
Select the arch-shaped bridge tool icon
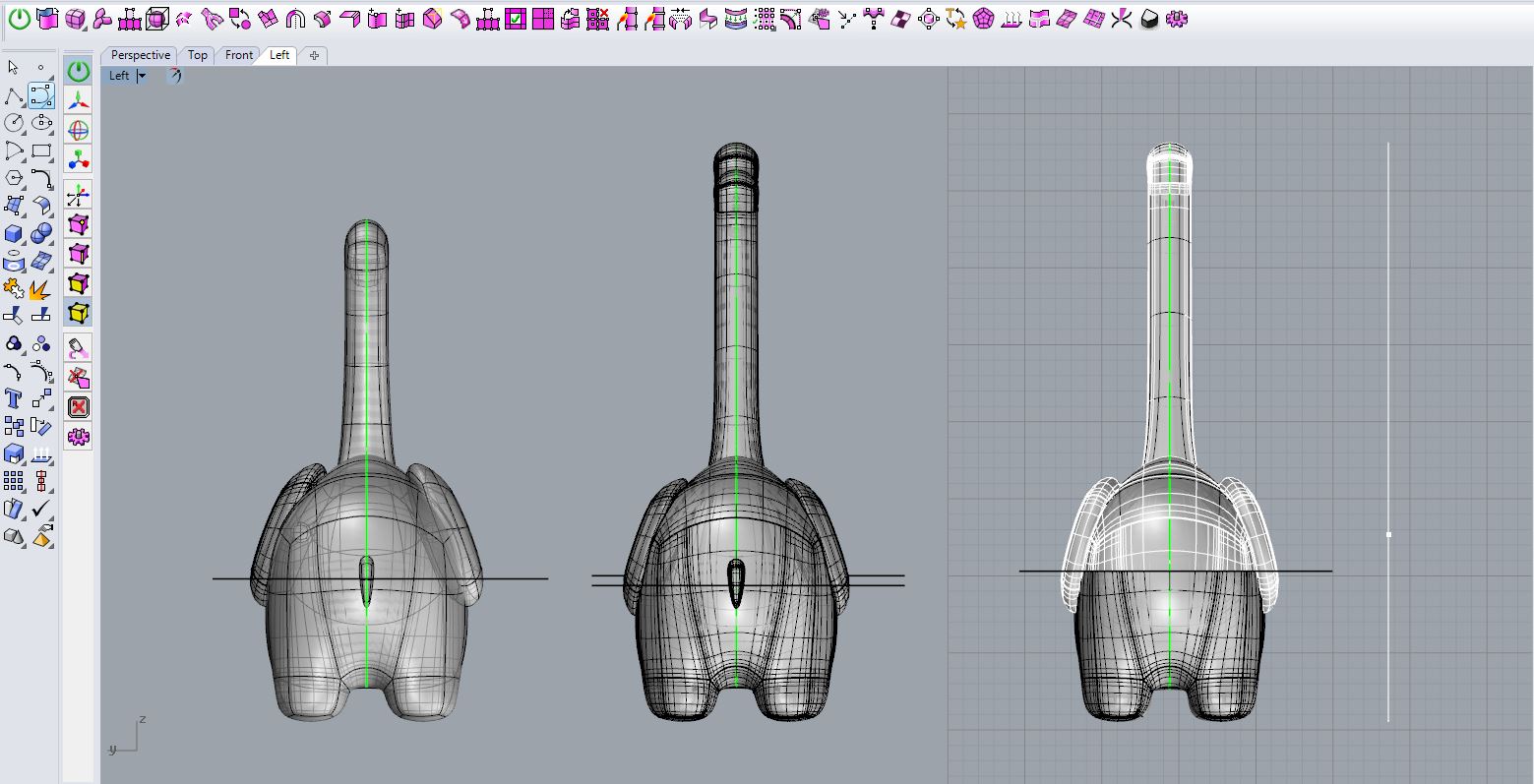pyautogui.click(x=294, y=19)
